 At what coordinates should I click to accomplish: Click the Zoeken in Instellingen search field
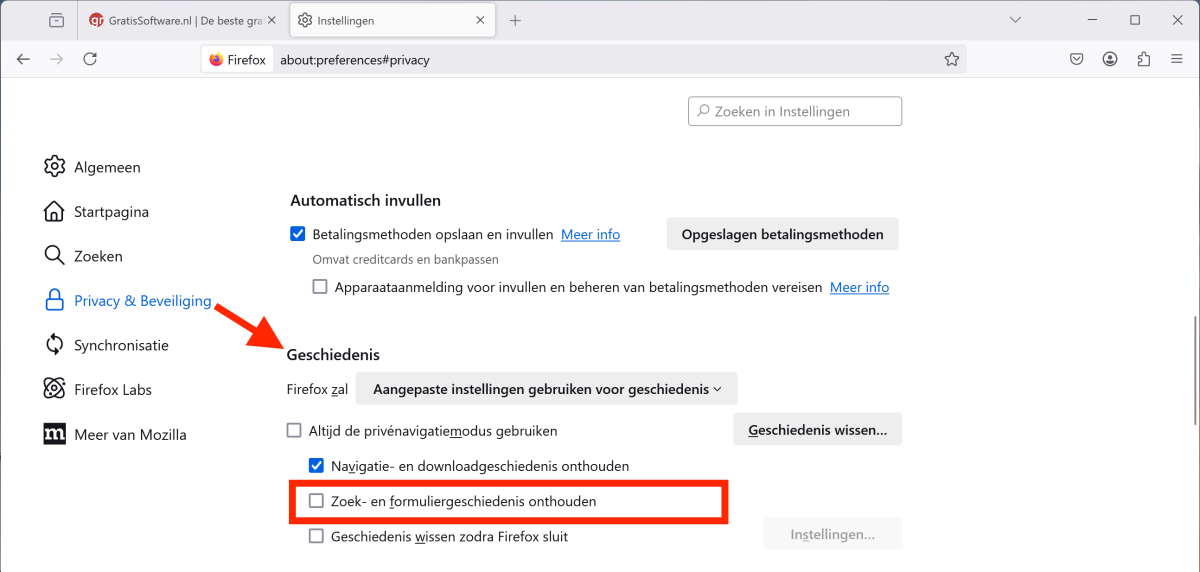pyautogui.click(x=795, y=111)
